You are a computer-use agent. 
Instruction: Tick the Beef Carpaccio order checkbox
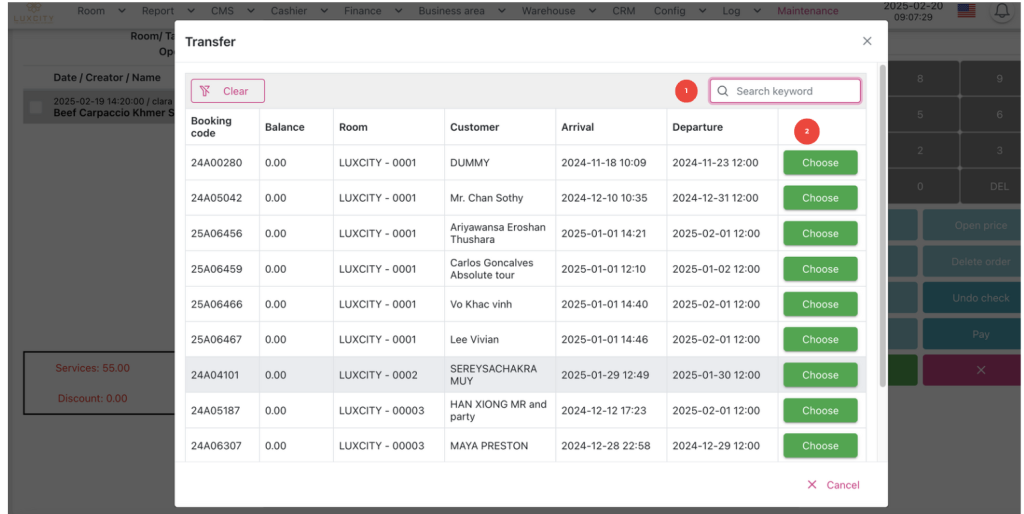(37, 107)
